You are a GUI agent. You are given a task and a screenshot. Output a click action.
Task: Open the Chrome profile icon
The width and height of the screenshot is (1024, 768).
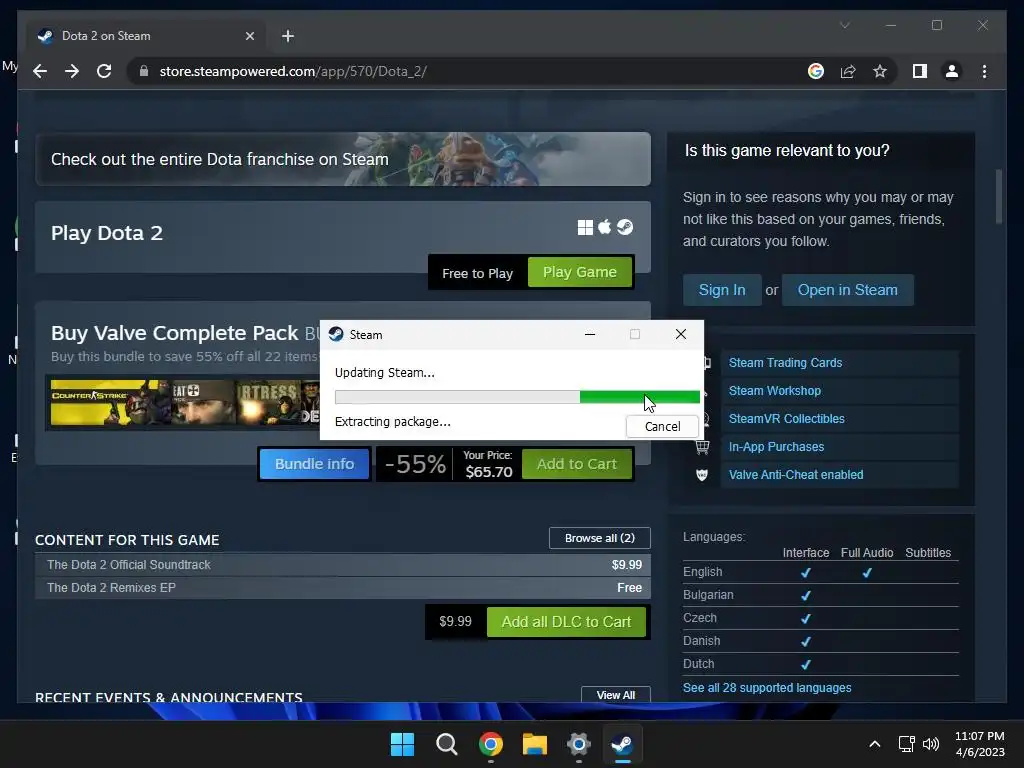[x=952, y=71]
